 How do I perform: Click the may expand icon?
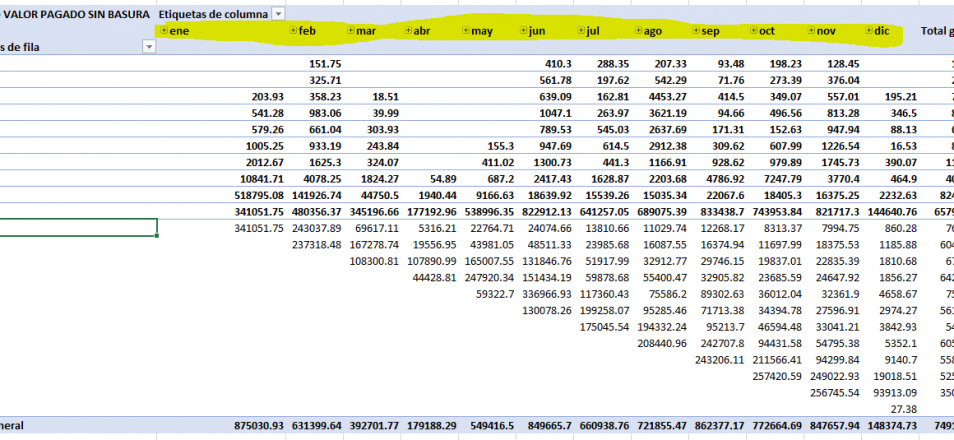coord(465,31)
